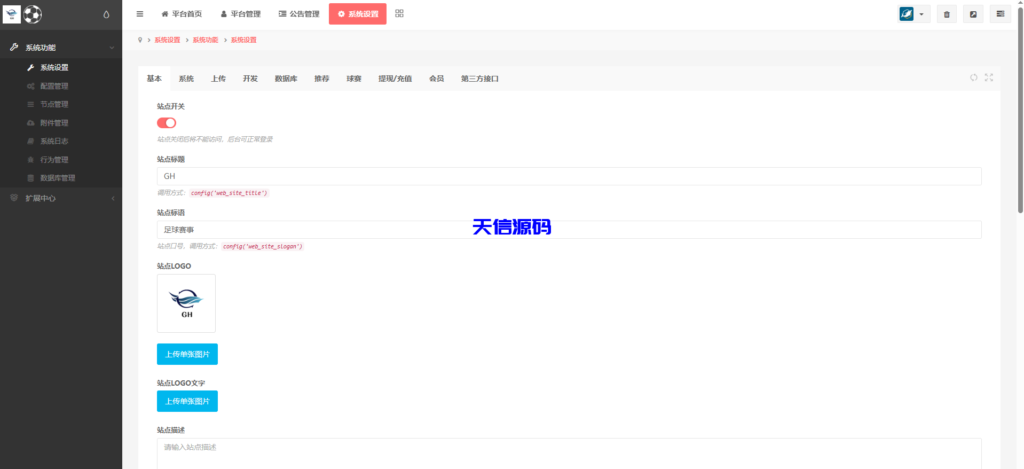The image size is (1024, 469).
Task: Collapse the 系统功能 sidebar group
Action: click(x=61, y=48)
